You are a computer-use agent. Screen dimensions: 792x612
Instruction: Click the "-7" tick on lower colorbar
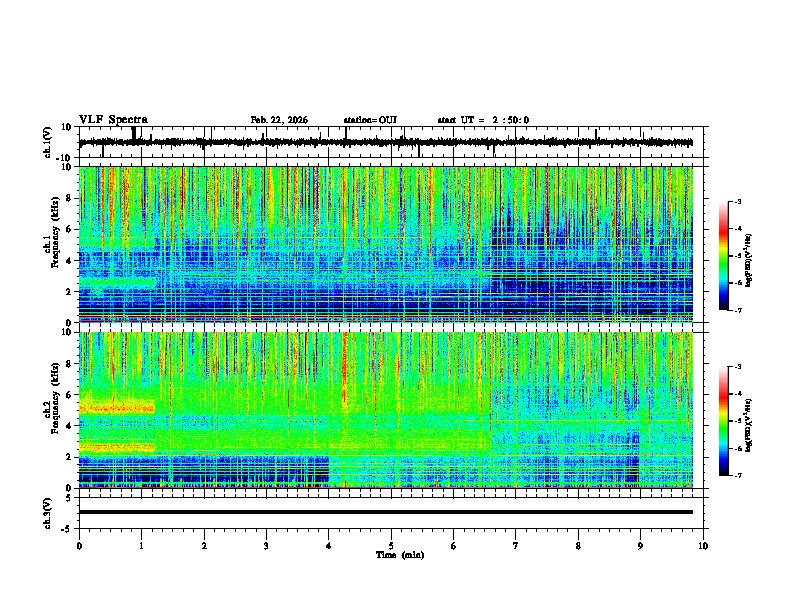click(737, 475)
